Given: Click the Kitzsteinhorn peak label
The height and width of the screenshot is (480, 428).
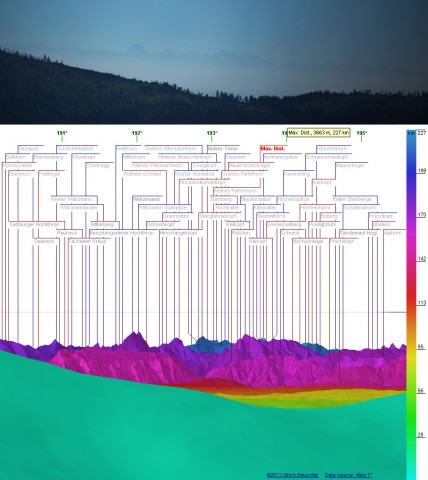Looking at the screenshot, I should (332, 148).
